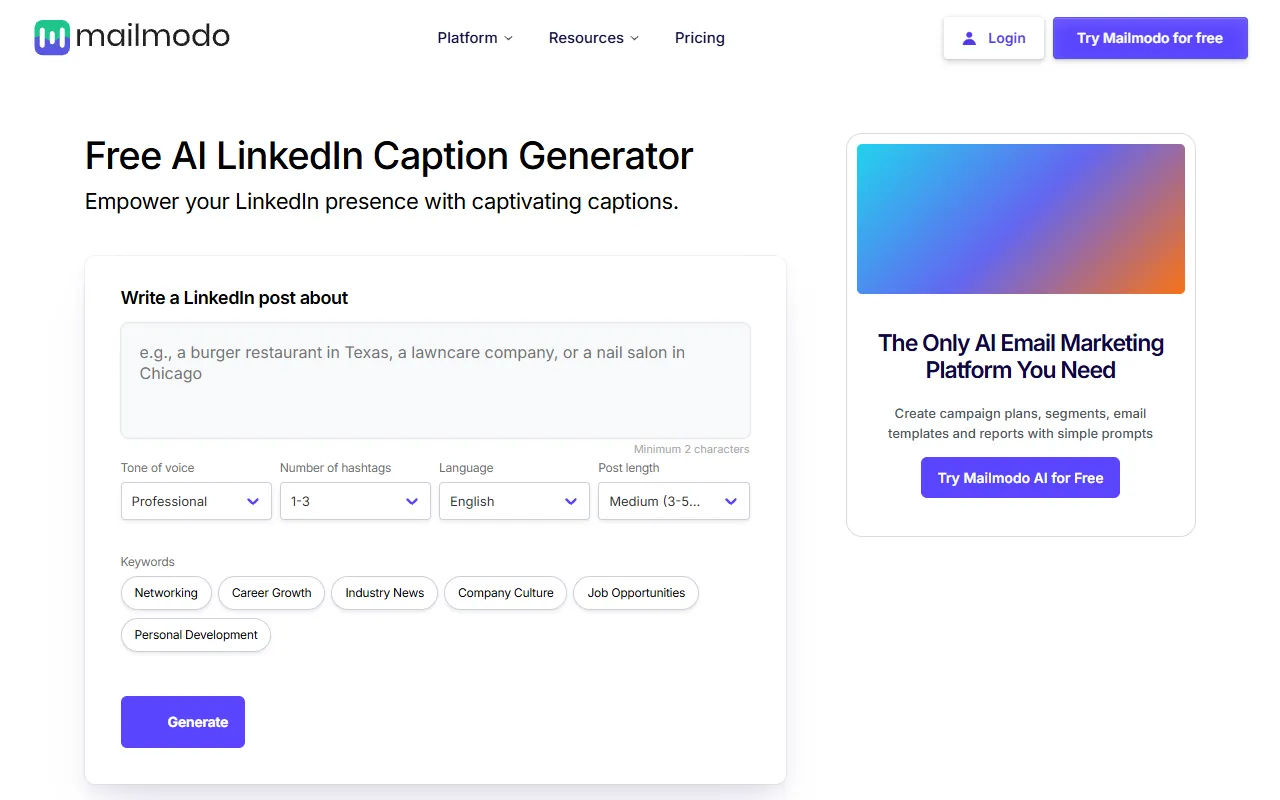Click the Mailmodo logo icon
This screenshot has width=1280, height=800.
coord(52,38)
